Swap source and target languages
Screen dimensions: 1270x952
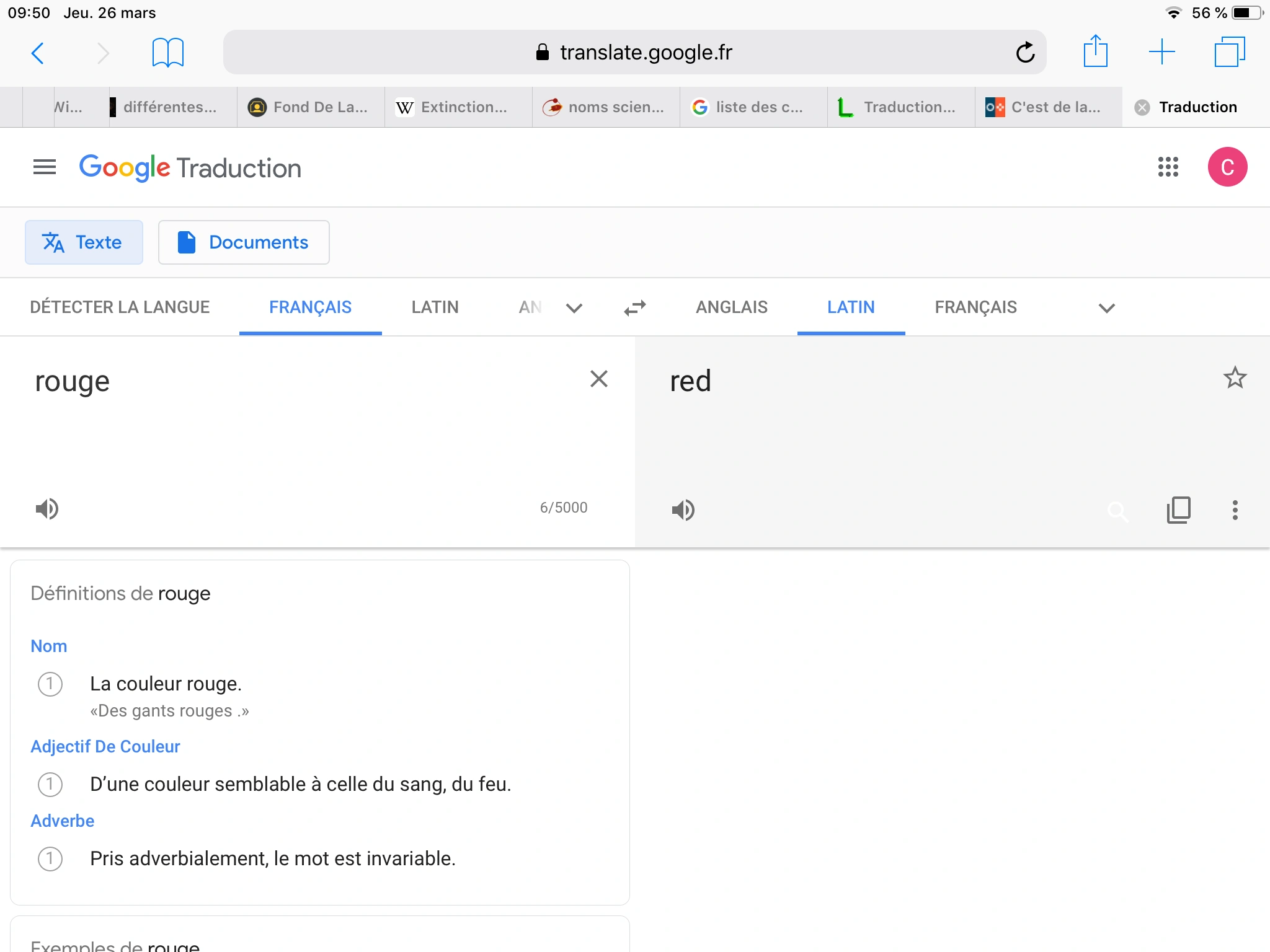click(x=634, y=308)
